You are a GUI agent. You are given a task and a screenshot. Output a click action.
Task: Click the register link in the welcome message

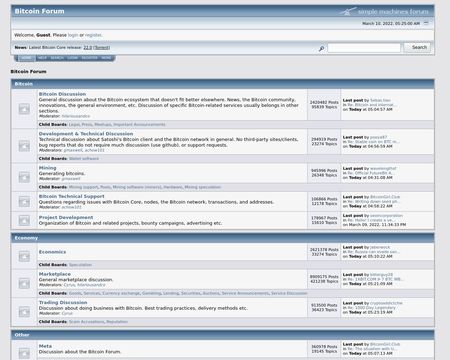[93, 35]
